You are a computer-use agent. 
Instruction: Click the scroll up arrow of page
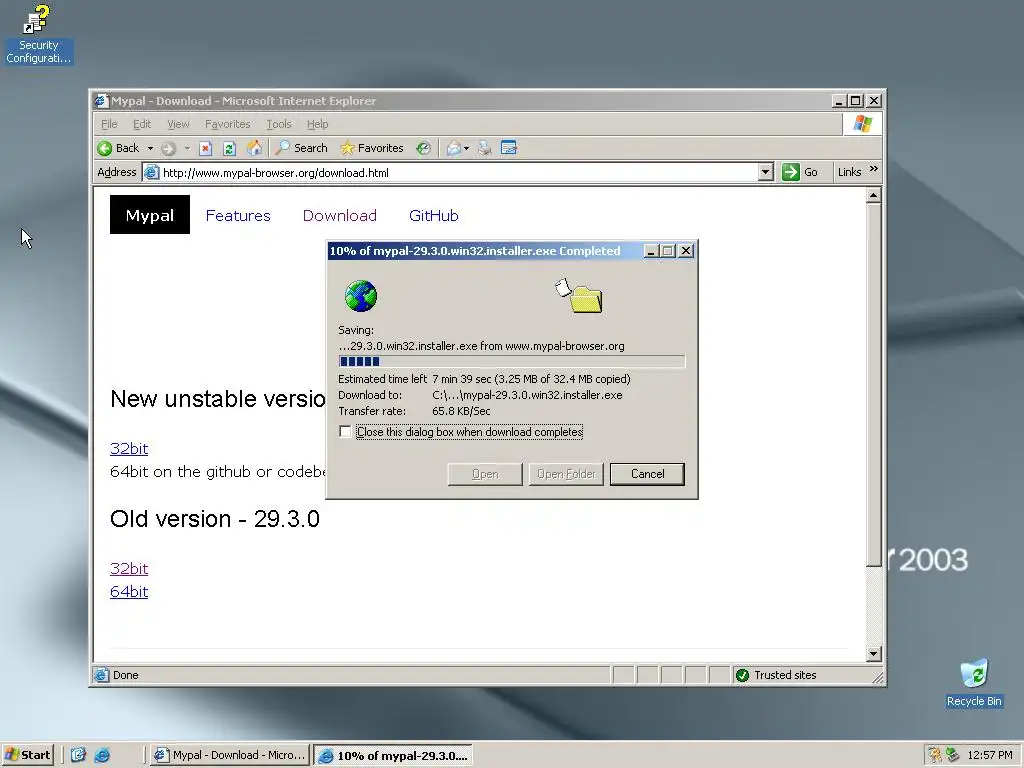point(873,195)
